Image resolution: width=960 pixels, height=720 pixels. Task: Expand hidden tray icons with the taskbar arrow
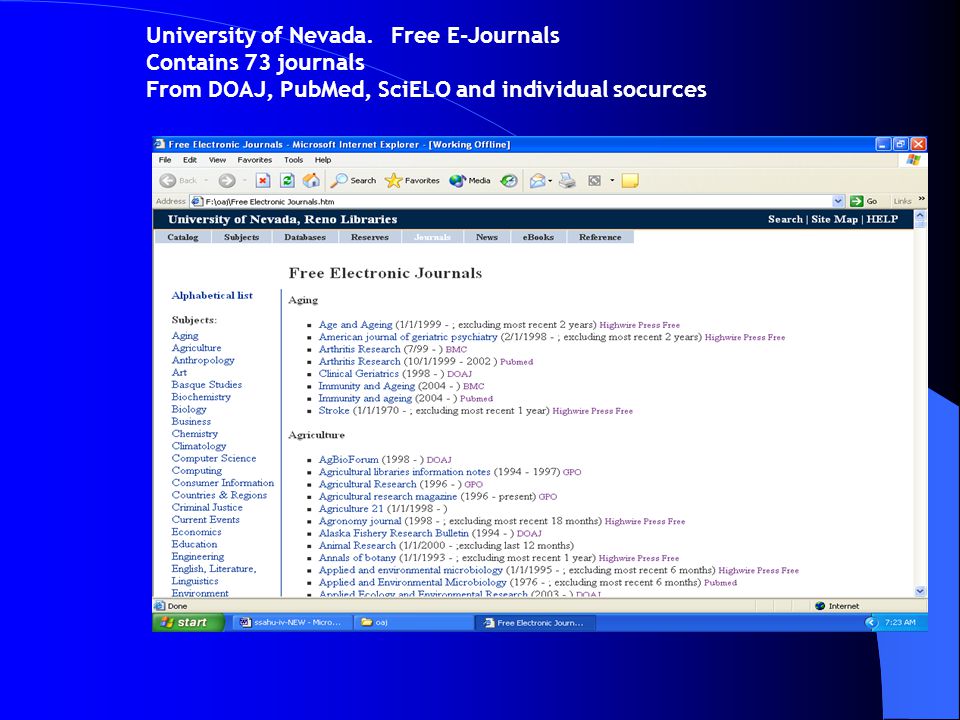[871, 623]
